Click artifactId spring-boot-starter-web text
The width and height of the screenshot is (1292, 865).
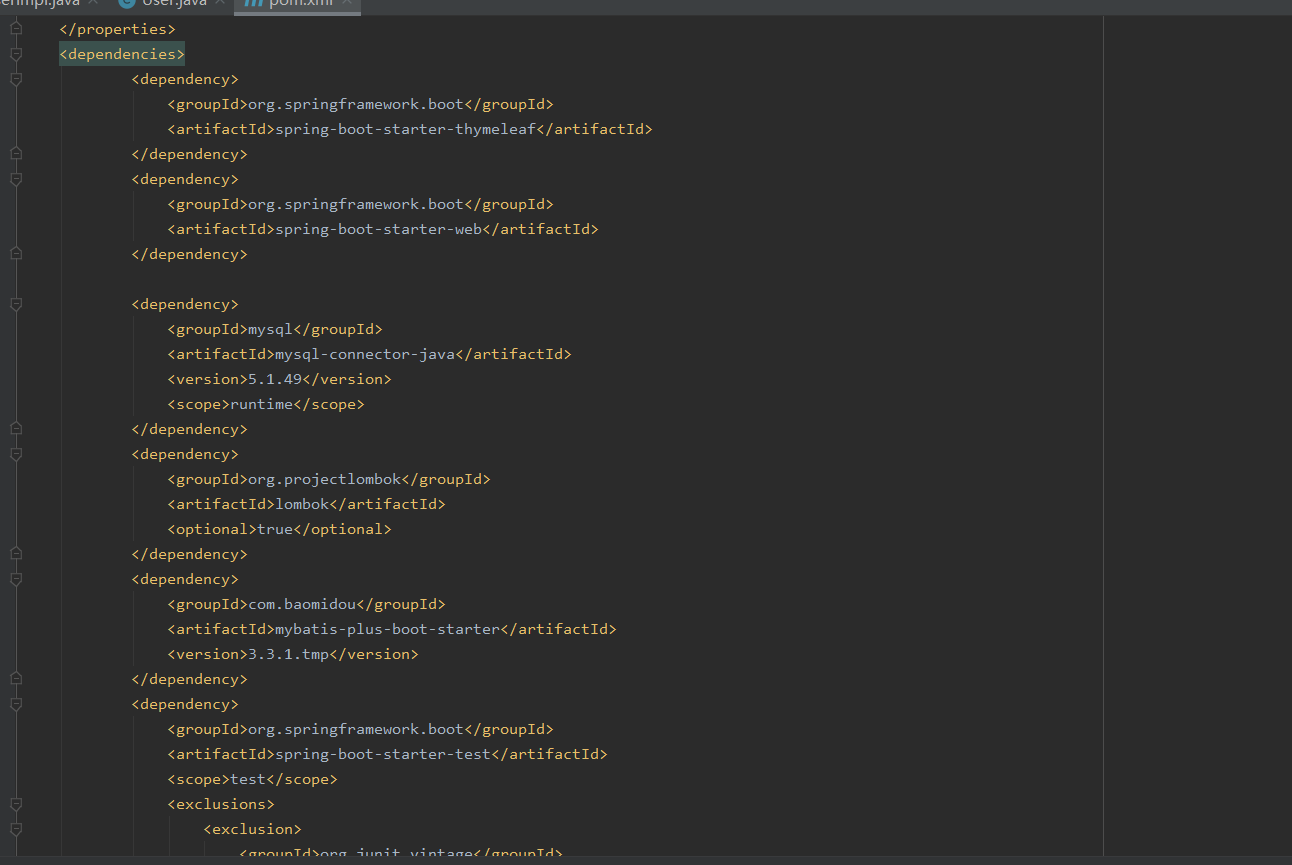pyautogui.click(x=378, y=229)
